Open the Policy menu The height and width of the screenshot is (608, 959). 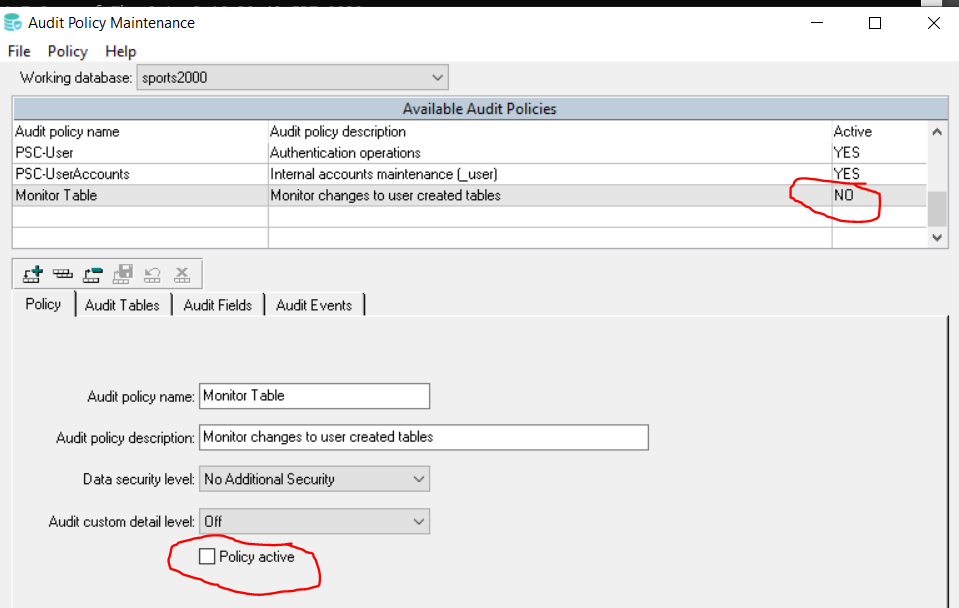click(68, 51)
